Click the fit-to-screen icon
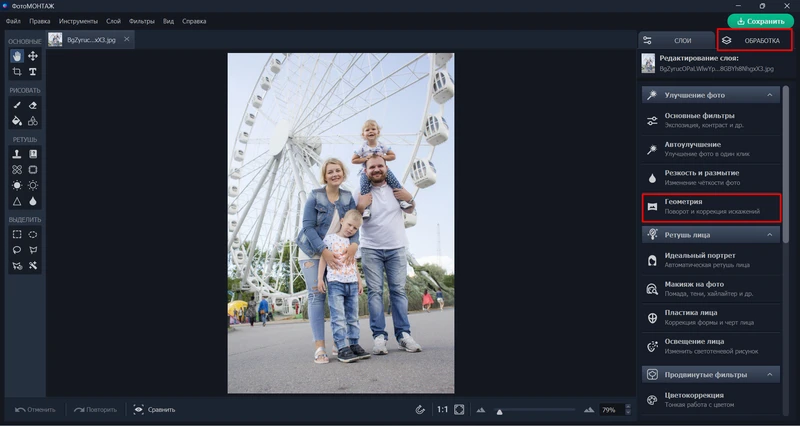Image resolution: width=800 pixels, height=426 pixels. [459, 410]
